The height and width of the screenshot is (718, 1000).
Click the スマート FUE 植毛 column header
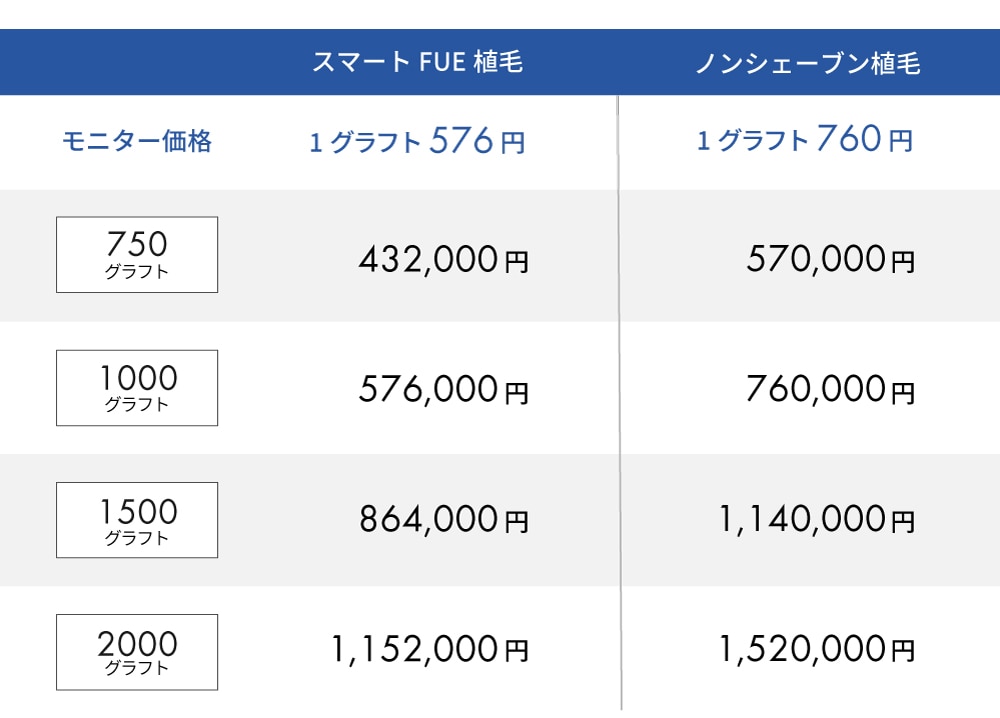tap(418, 62)
